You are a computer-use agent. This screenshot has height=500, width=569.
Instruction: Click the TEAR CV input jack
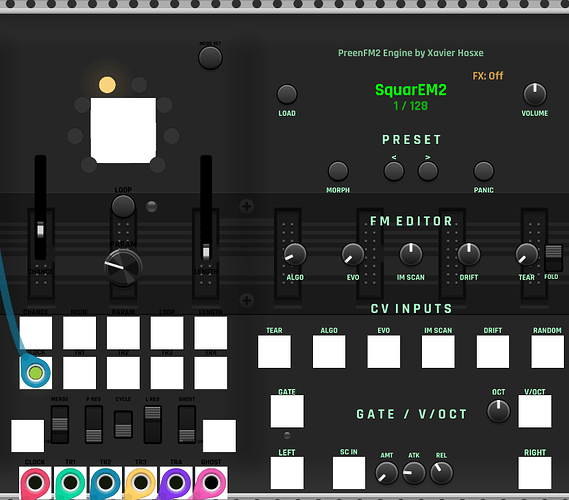[274, 352]
